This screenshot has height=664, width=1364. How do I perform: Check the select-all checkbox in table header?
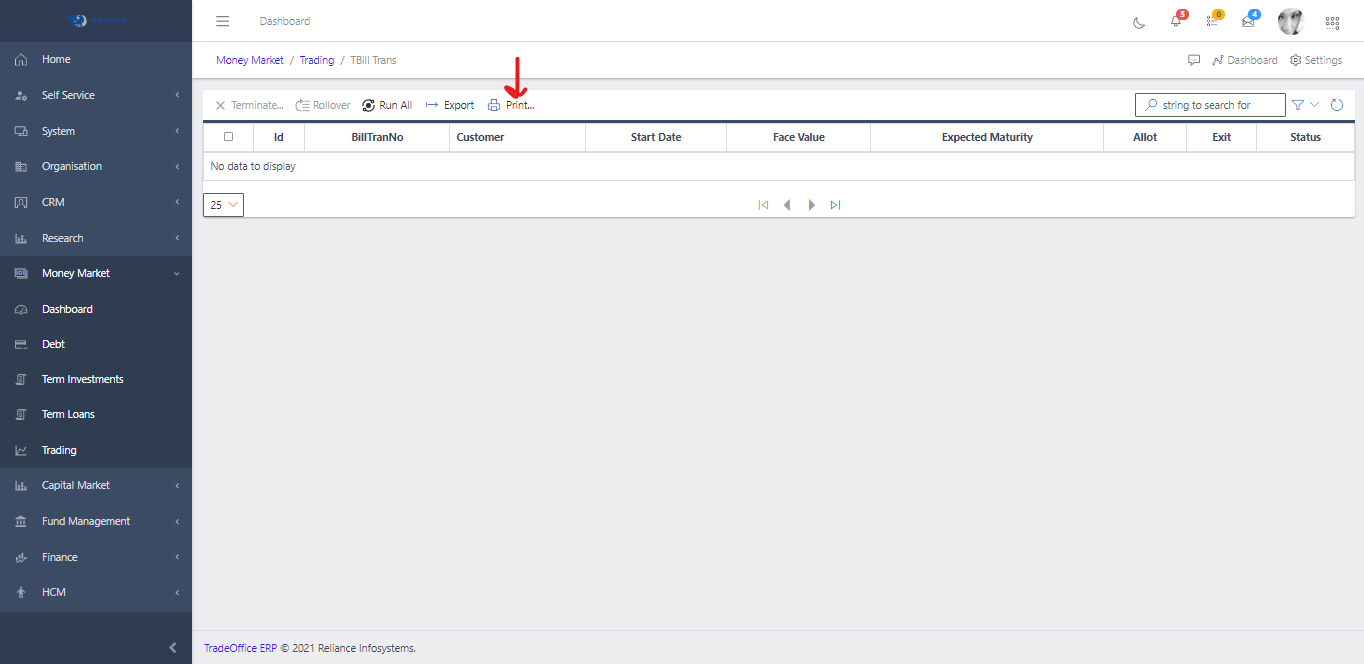pos(228,137)
